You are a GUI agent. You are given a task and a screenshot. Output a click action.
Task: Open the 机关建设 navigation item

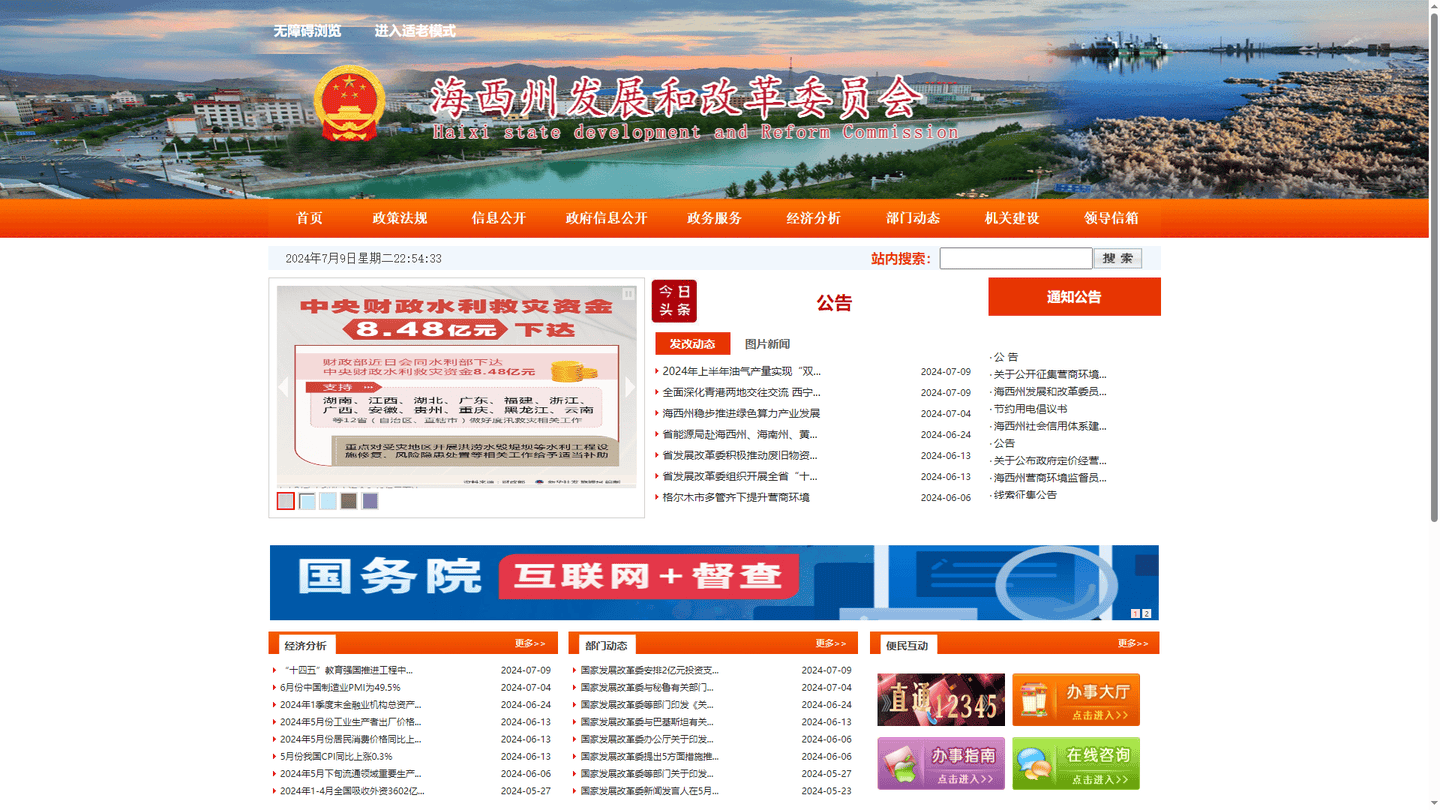(1012, 218)
